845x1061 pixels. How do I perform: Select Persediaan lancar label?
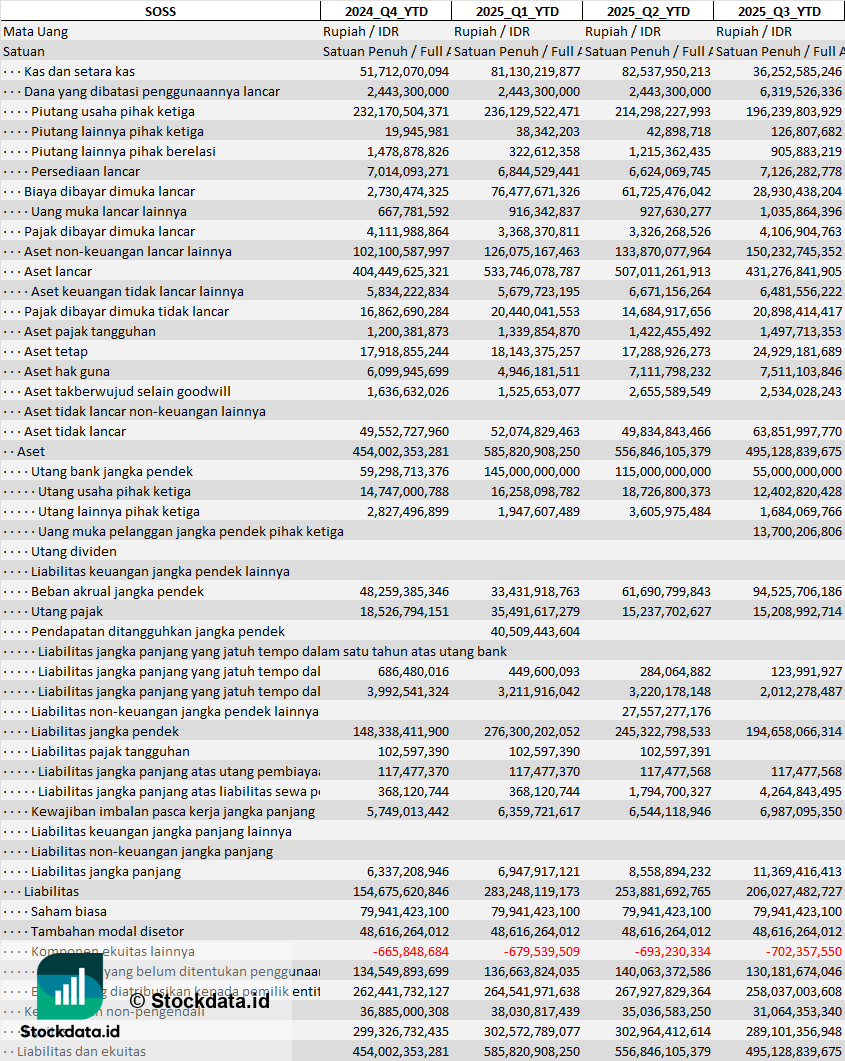(x=85, y=172)
